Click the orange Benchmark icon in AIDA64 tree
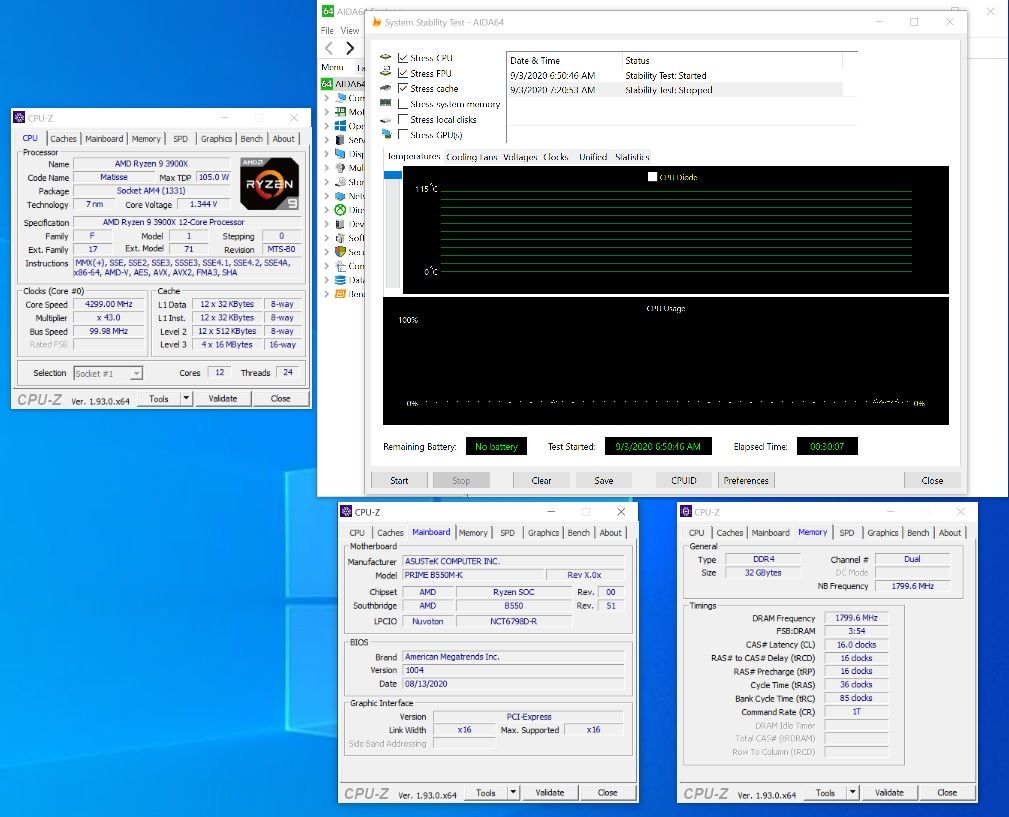 [x=341, y=294]
